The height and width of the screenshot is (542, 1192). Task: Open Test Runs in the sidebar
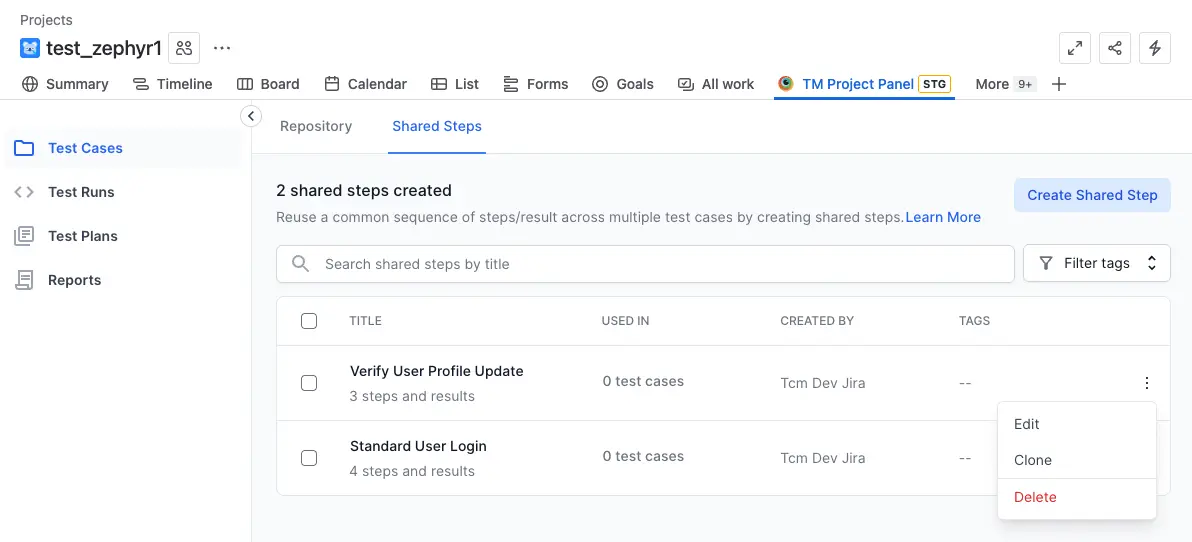pyautogui.click(x=81, y=192)
